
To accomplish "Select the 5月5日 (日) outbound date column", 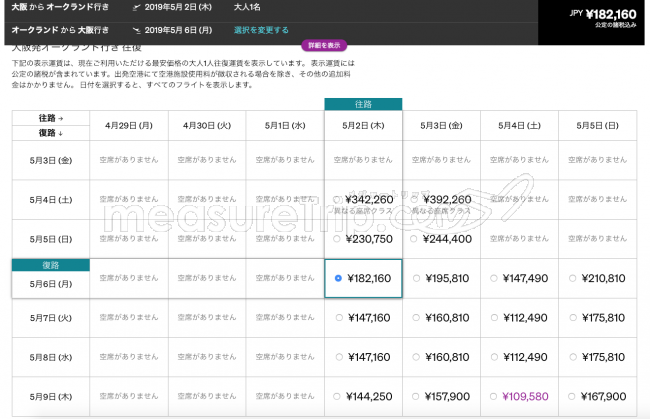I will [597, 126].
